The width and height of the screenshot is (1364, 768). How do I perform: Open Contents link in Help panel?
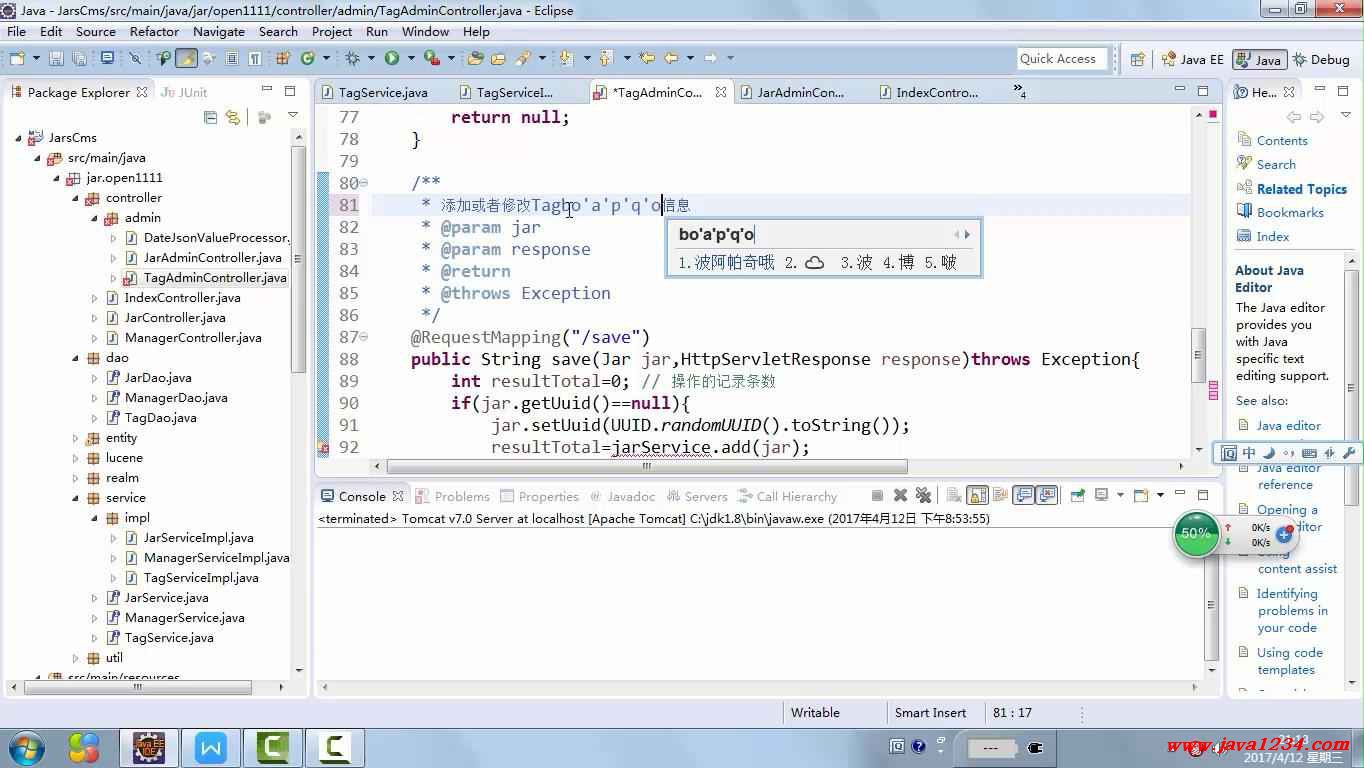coord(1282,141)
